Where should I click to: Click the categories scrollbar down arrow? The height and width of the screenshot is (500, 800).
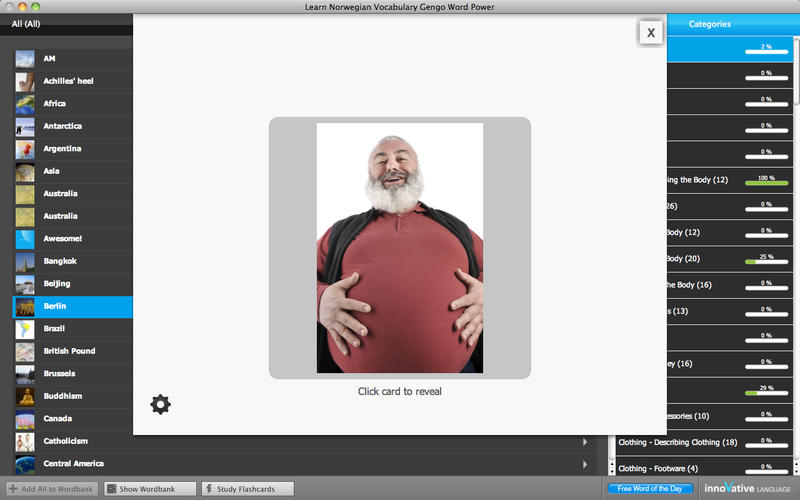pos(796,470)
